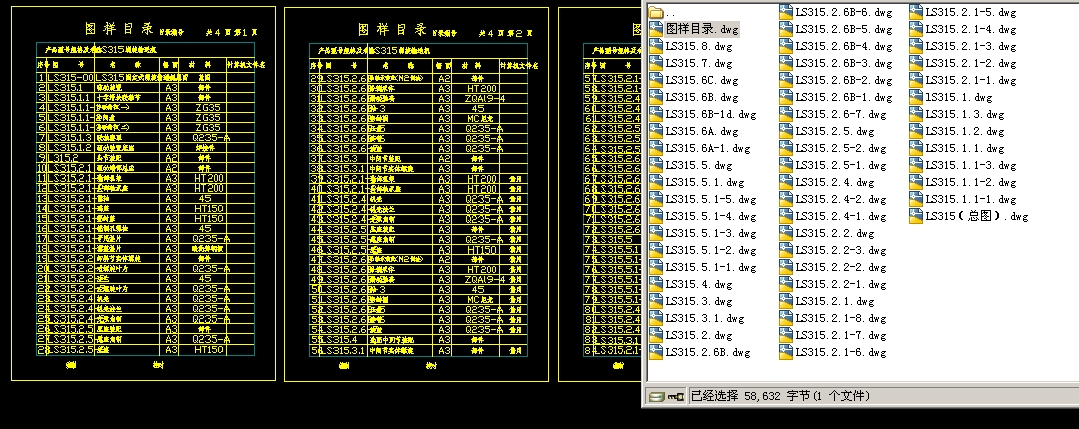Image resolution: width=1079 pixels, height=429 pixels.
Task: Select file LS315.3.dwg
Action: (690, 301)
